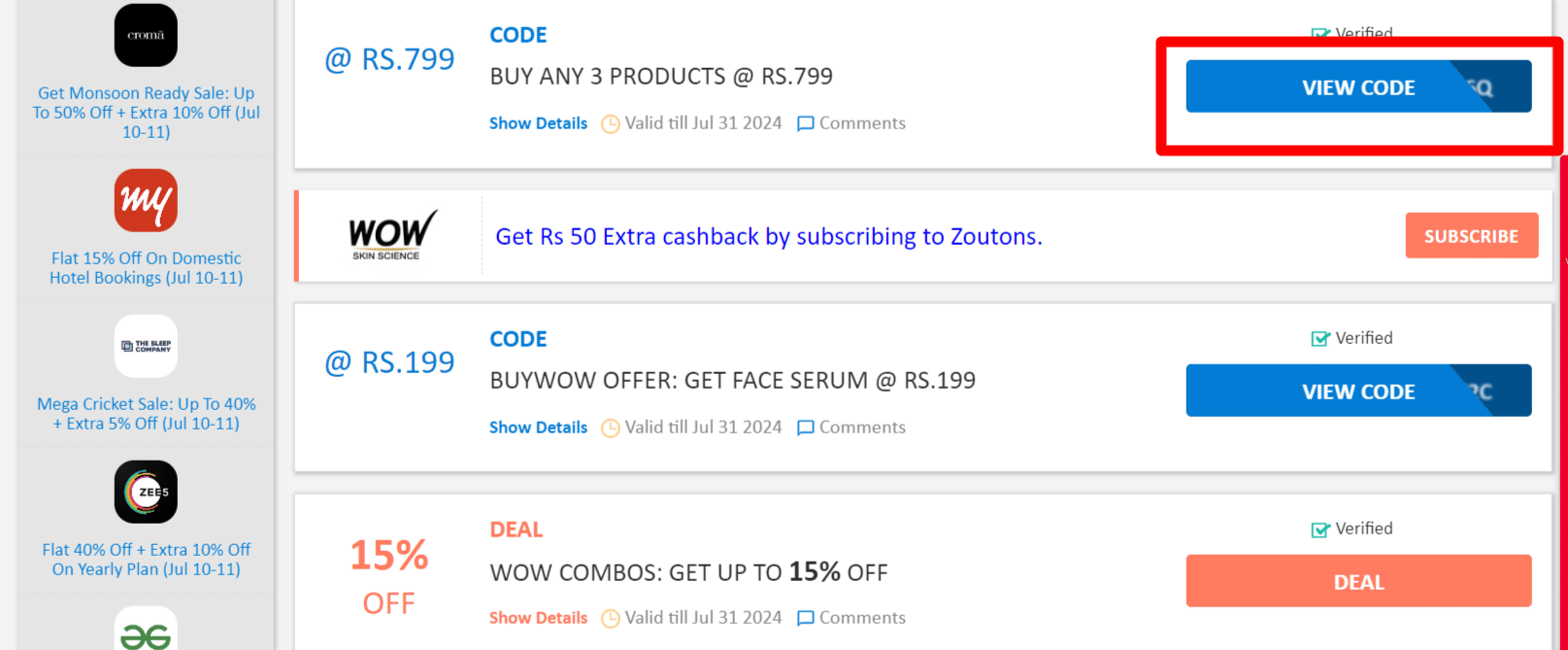Viewport: 1568px width, 650px height.
Task: Click the Verified checkmark above VIEW CODE
Action: click(1320, 34)
